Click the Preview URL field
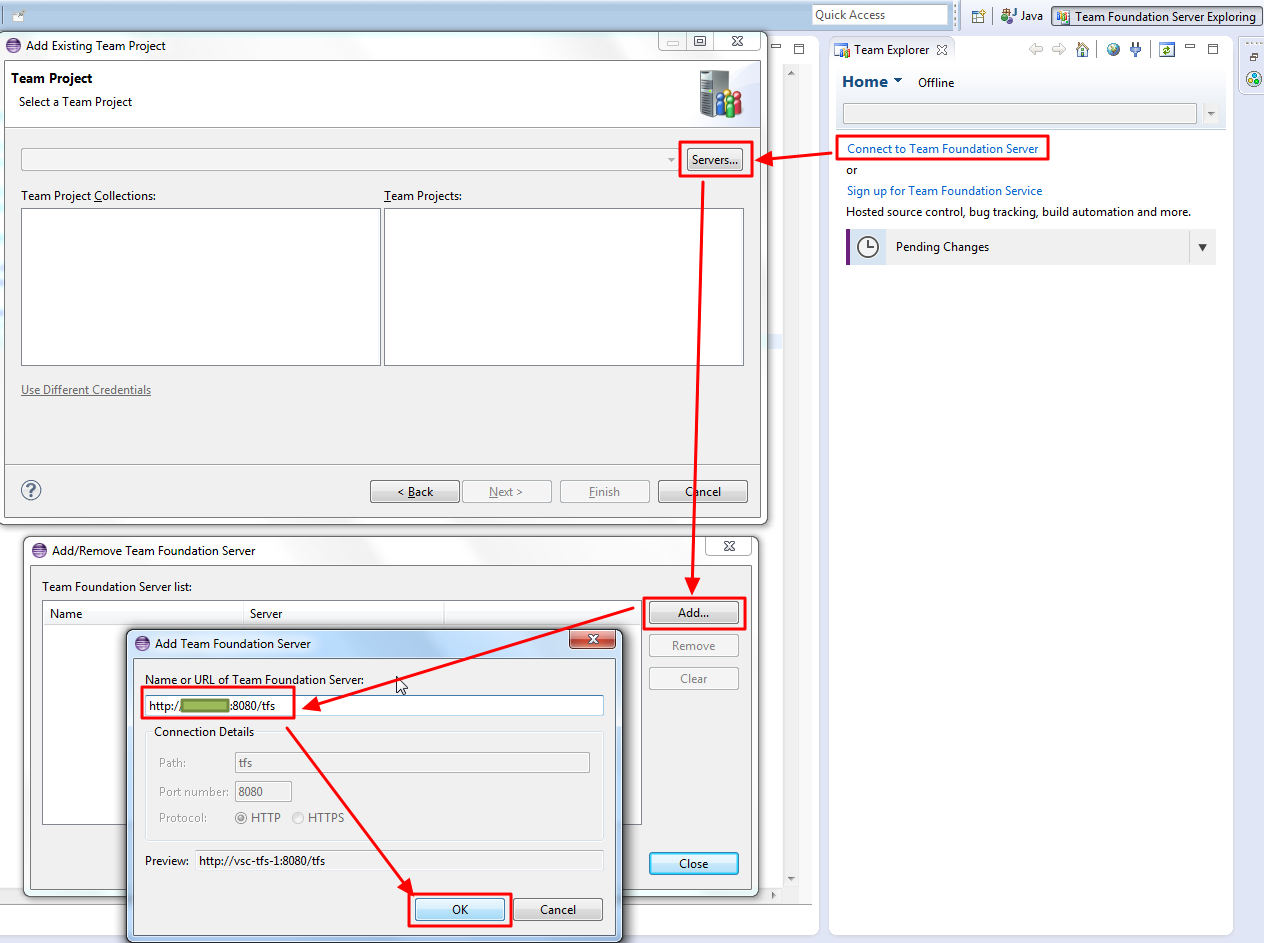 399,861
